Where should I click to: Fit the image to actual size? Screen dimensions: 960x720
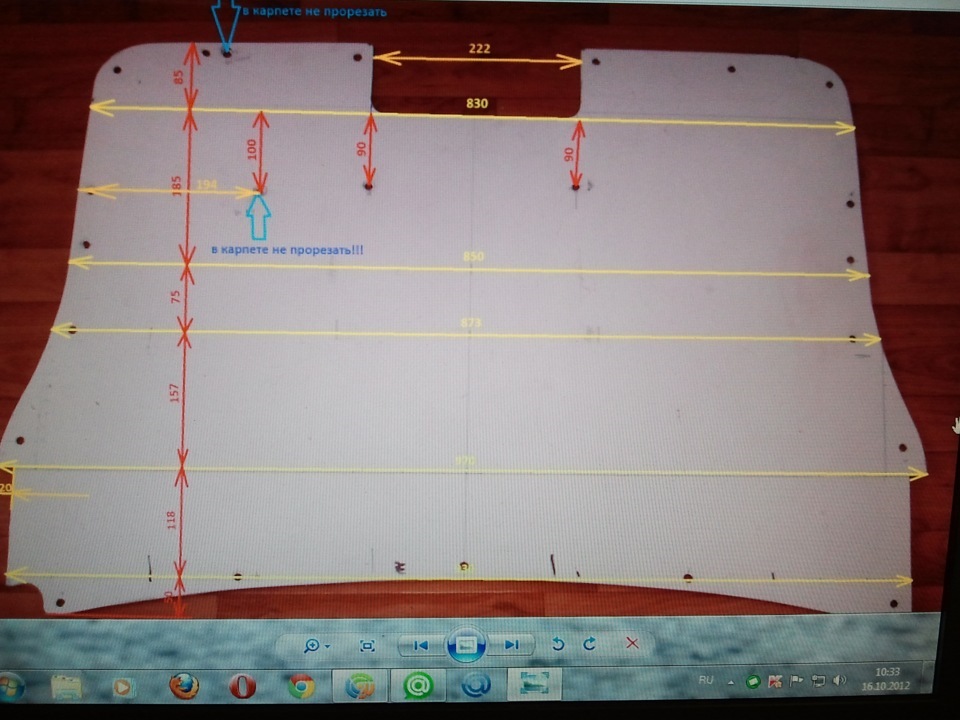367,645
